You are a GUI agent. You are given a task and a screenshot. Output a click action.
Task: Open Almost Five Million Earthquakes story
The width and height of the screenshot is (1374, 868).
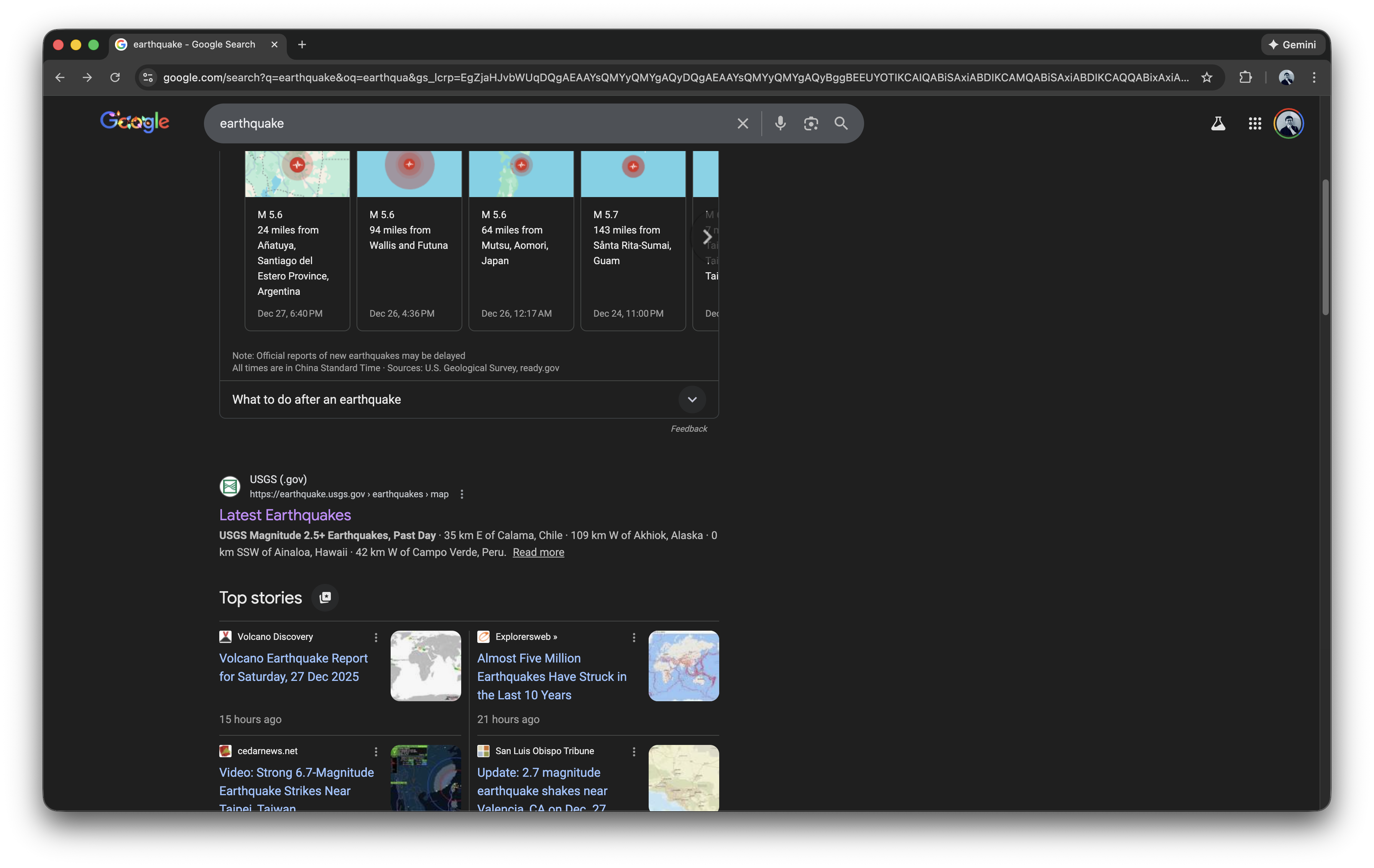pos(551,676)
